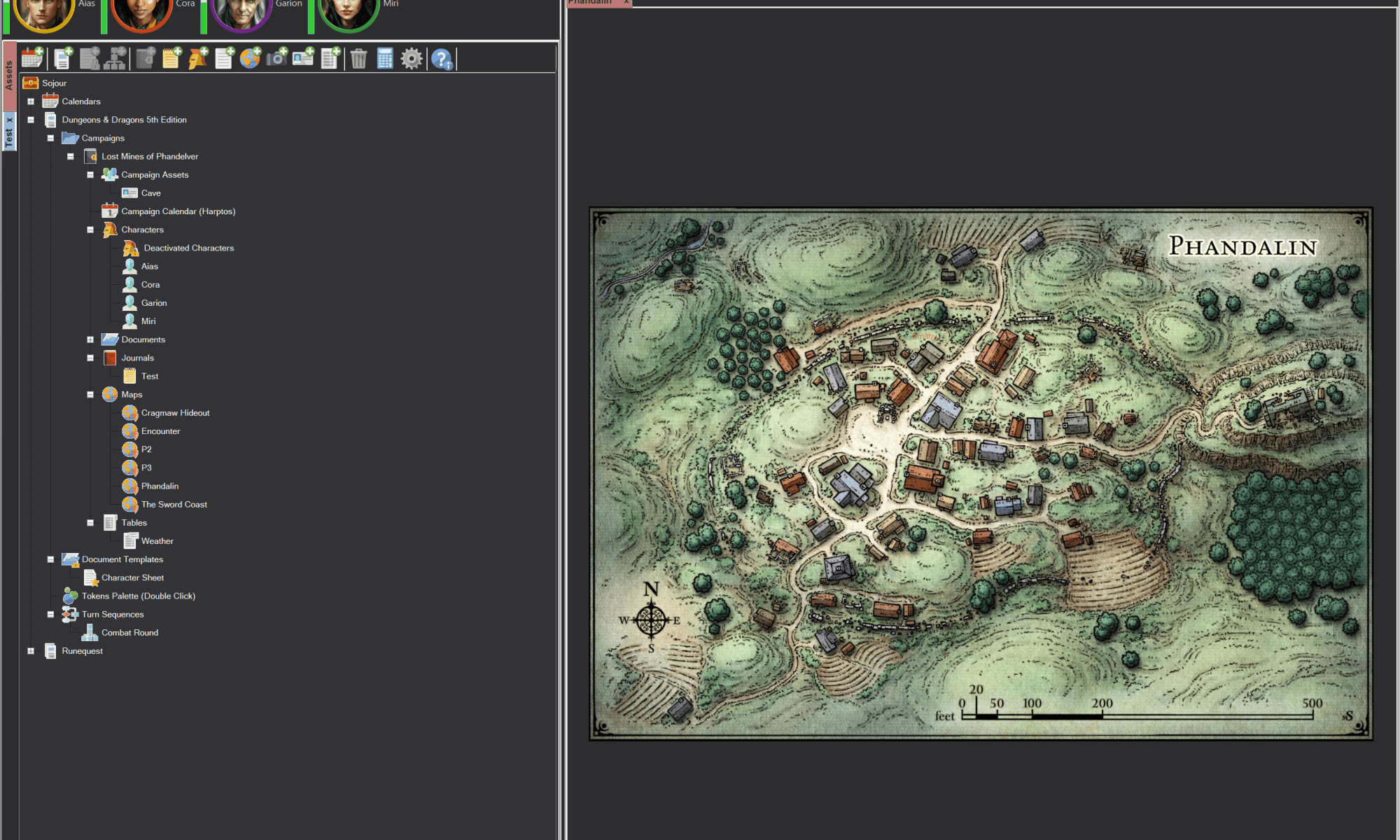
Task: Open Tokens Palette (Double Click) entry
Action: click(x=138, y=596)
